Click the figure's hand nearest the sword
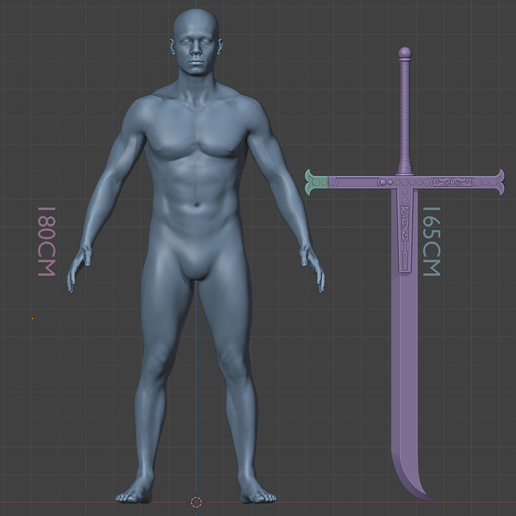 click(313, 269)
